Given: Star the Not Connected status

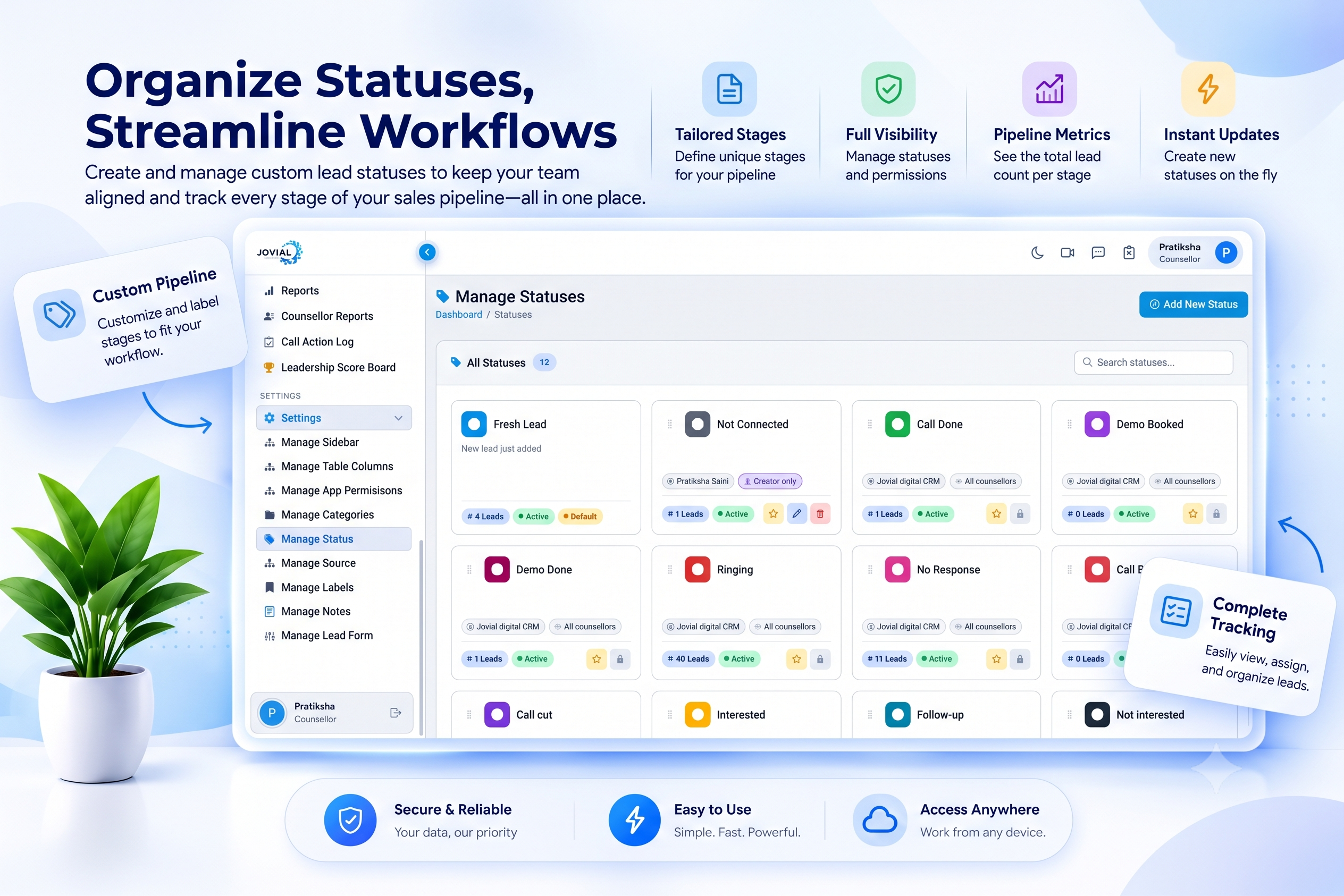Looking at the screenshot, I should tap(773, 514).
